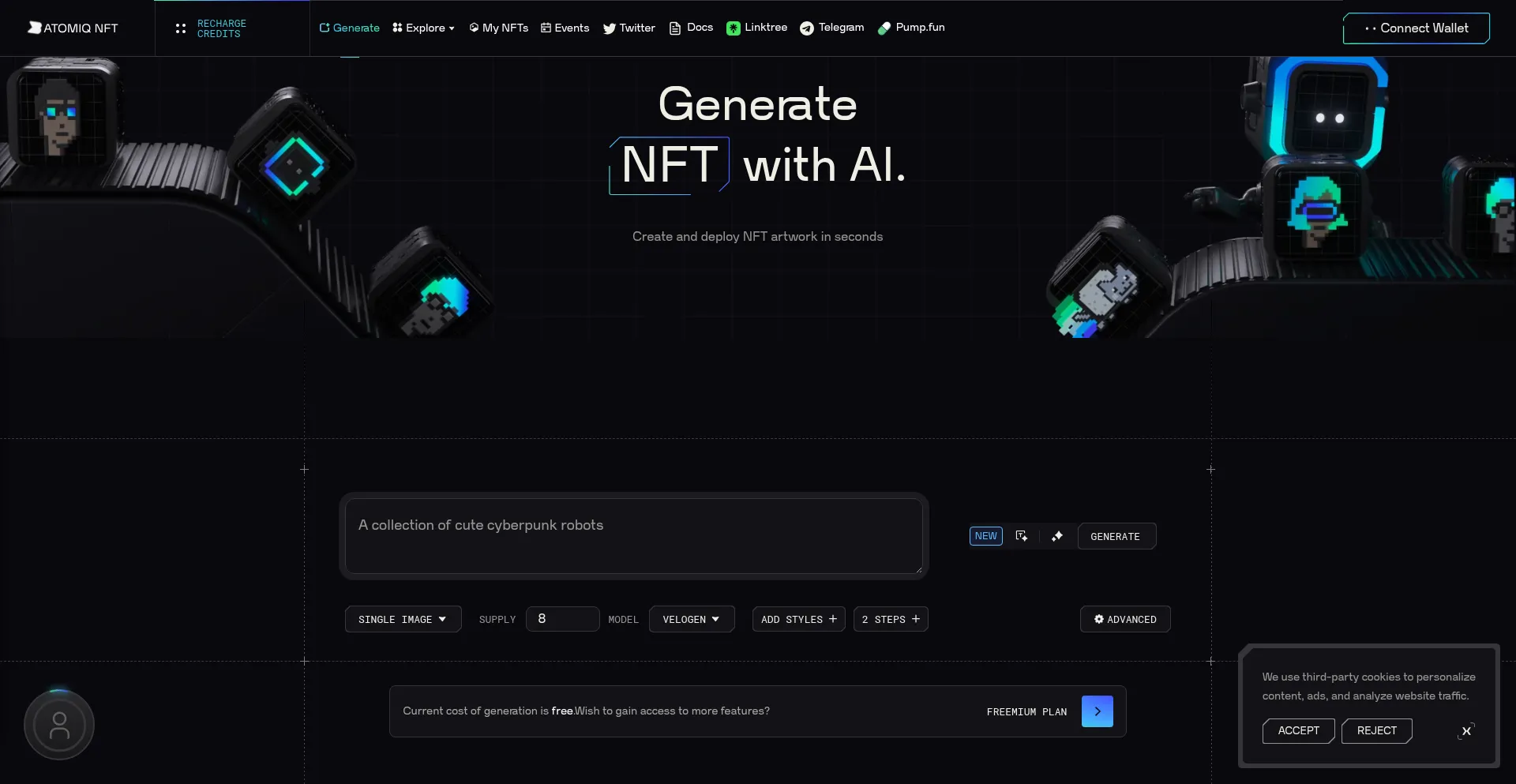
Task: Expand ADD STYLES options
Action: click(798, 619)
